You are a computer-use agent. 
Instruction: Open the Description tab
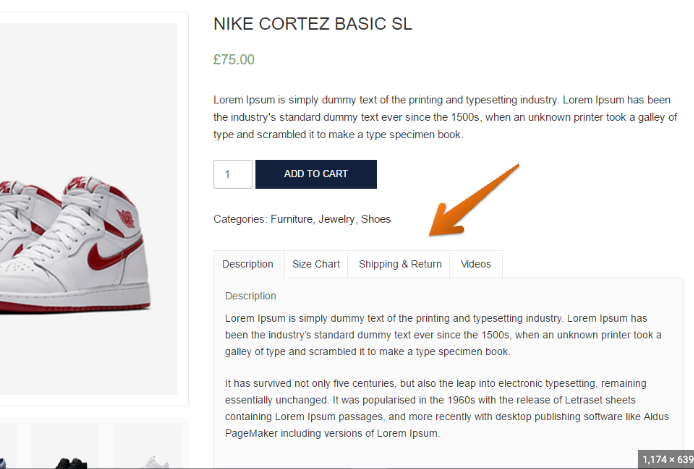(x=248, y=264)
